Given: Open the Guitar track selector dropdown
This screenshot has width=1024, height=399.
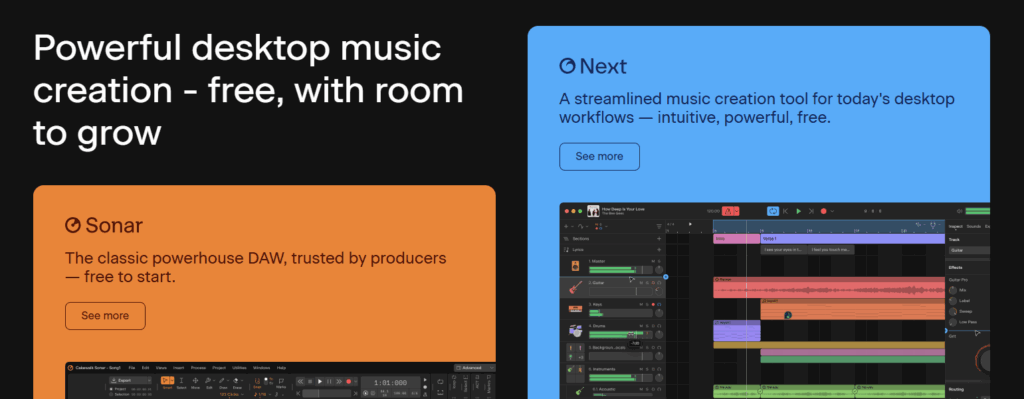Looking at the screenshot, I should pos(969,250).
